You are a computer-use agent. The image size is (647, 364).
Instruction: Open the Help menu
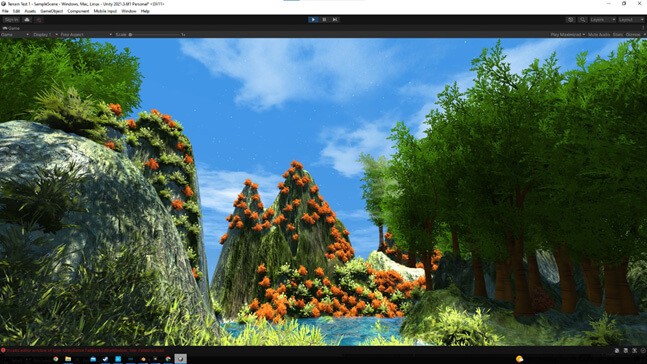pyautogui.click(x=145, y=11)
